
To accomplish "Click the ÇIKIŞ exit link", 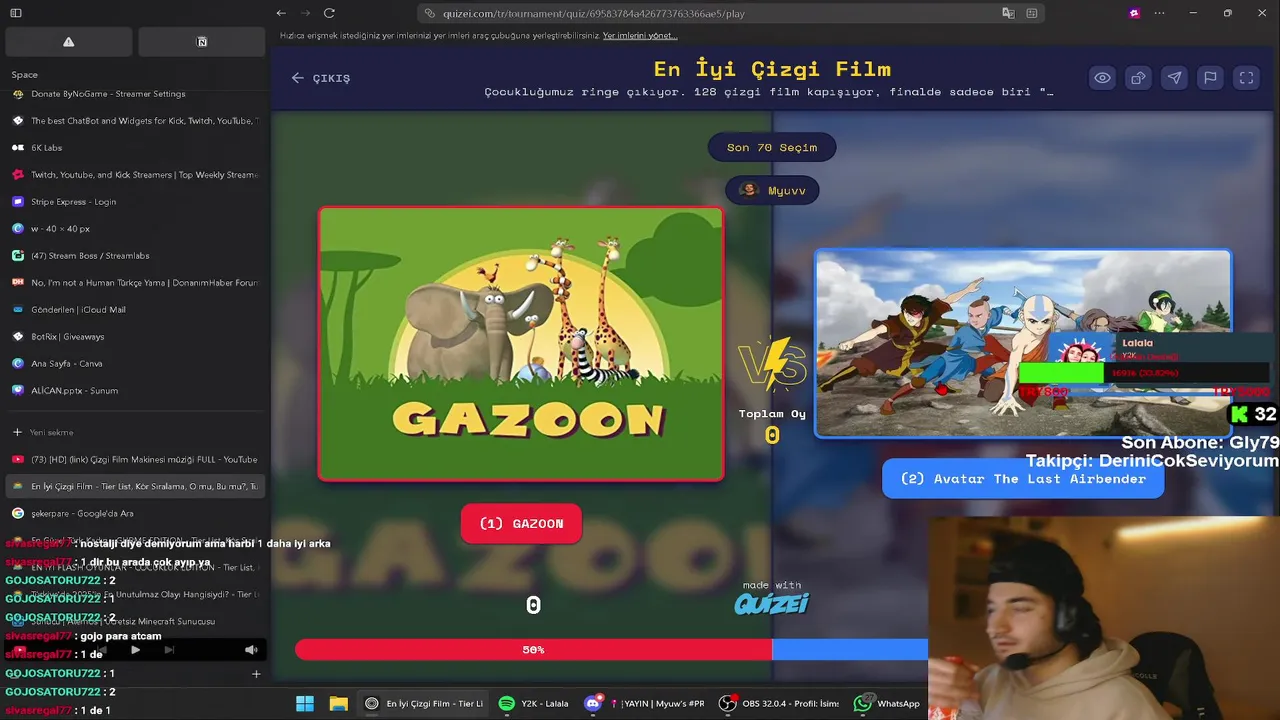I will (321, 78).
